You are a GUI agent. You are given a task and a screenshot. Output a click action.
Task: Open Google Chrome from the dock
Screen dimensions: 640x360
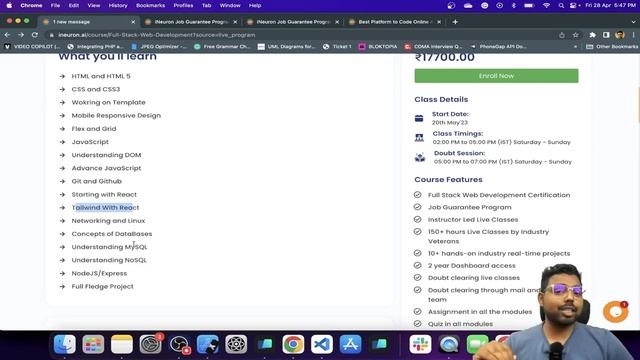pos(293,344)
